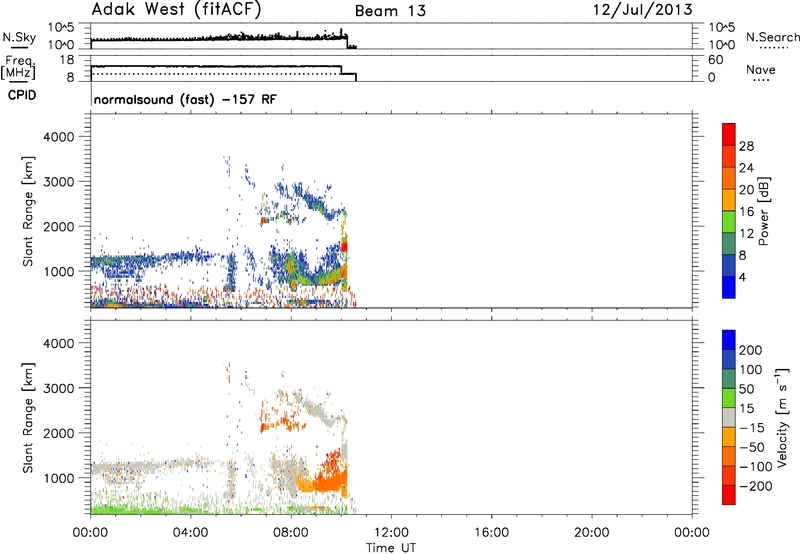
Task: Click red high-power echo near 10:00 UT
Action: click(x=344, y=246)
